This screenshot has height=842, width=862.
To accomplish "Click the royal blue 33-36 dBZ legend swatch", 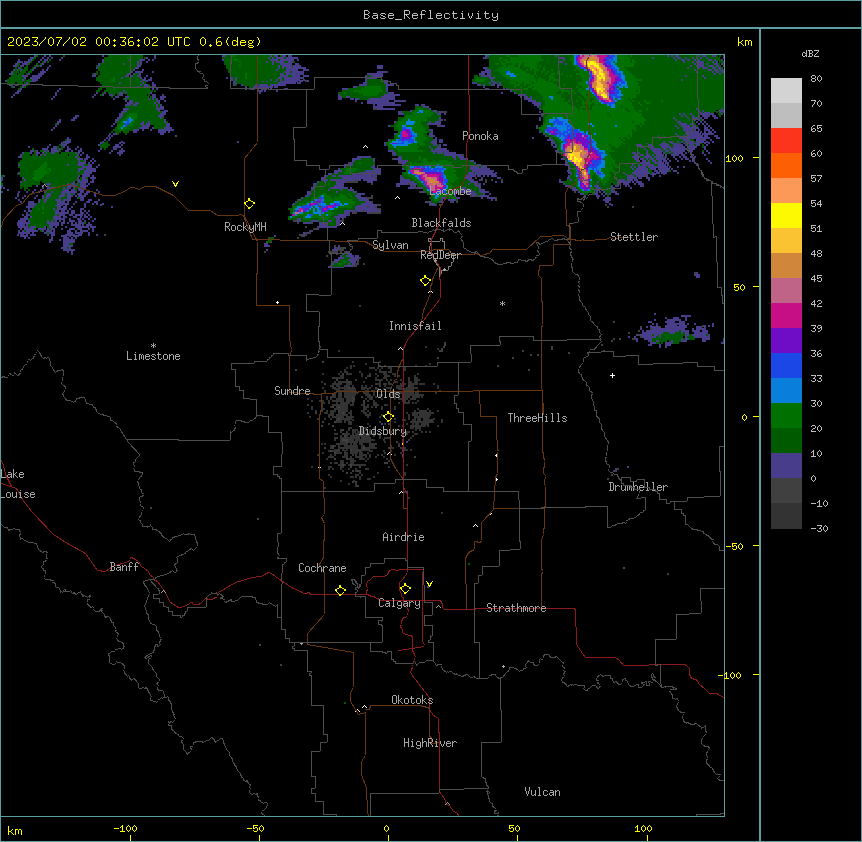I will tap(786, 365).
